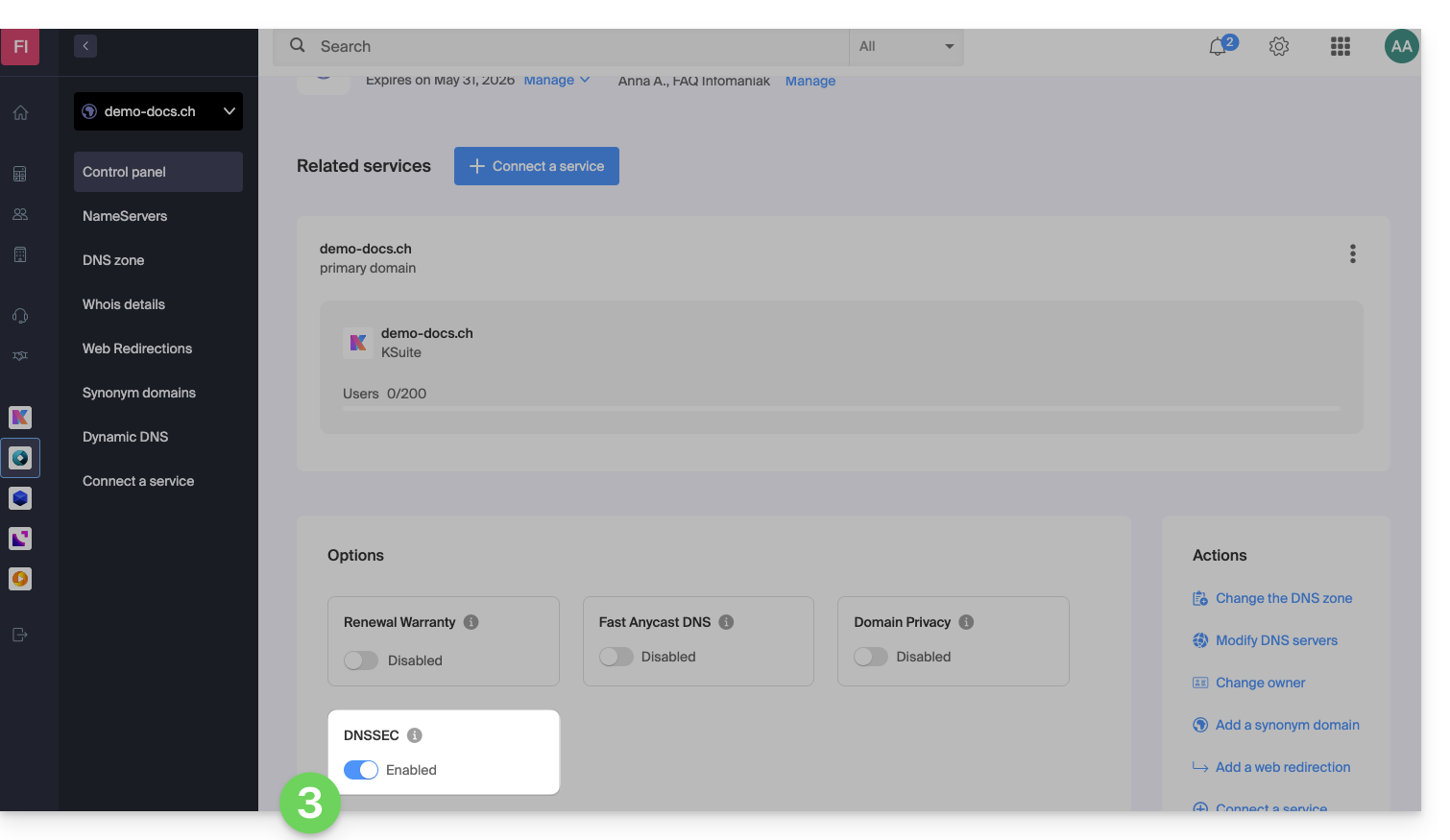
Task: Click the logout icon in left rail
Action: tap(20, 635)
